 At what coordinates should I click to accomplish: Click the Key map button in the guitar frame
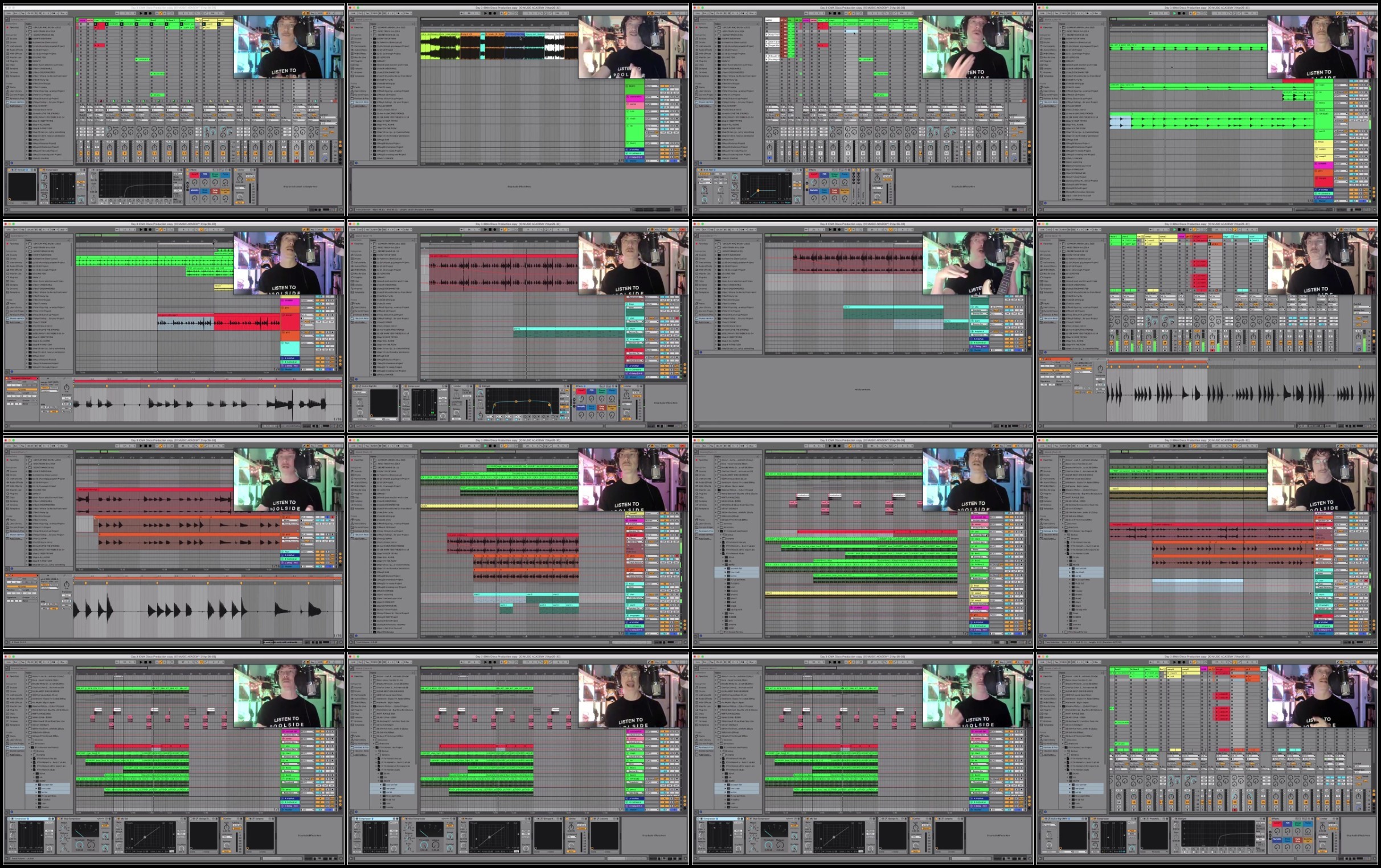pos(1002,230)
